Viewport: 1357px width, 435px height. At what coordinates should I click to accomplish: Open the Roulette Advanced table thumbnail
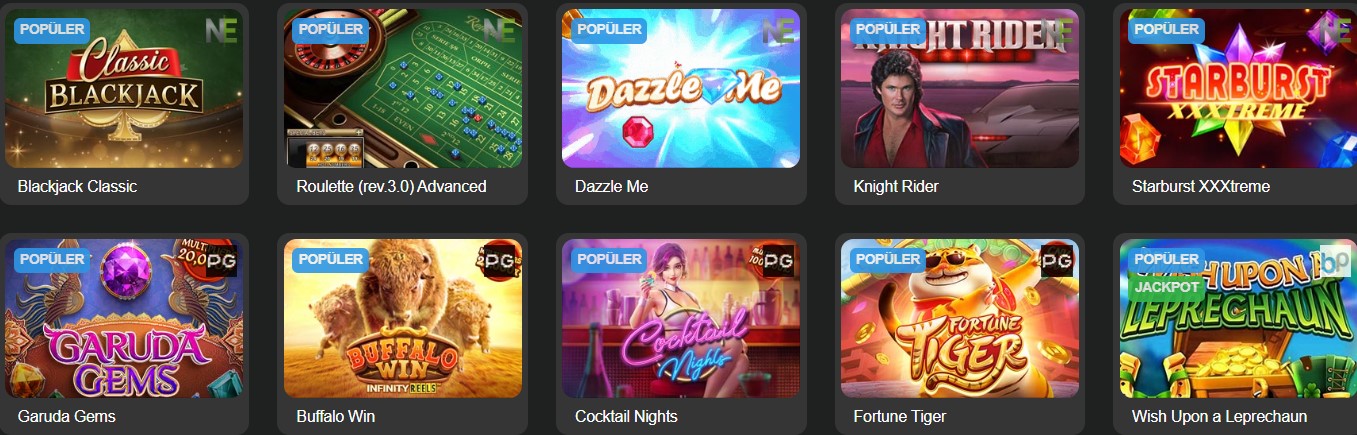point(403,89)
